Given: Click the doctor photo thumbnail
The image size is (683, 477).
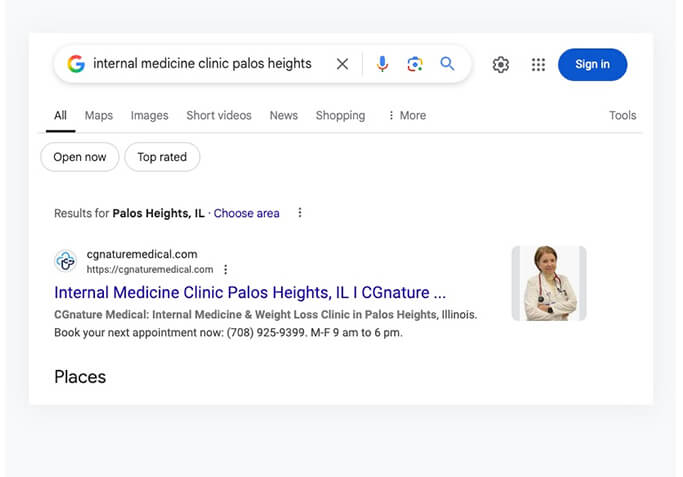Looking at the screenshot, I should (x=549, y=283).
